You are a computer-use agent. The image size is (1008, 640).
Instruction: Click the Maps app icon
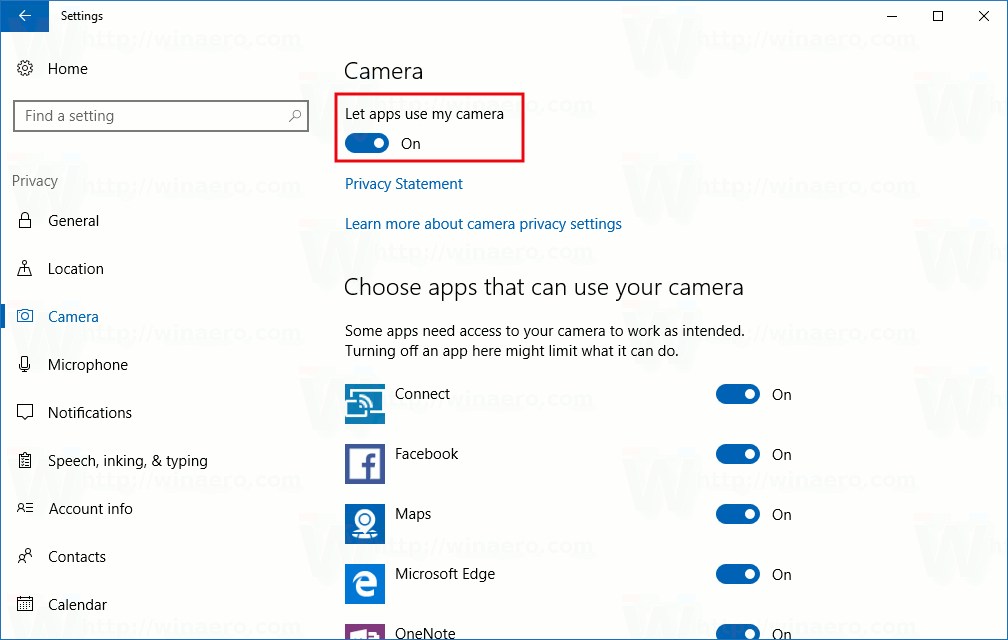365,524
